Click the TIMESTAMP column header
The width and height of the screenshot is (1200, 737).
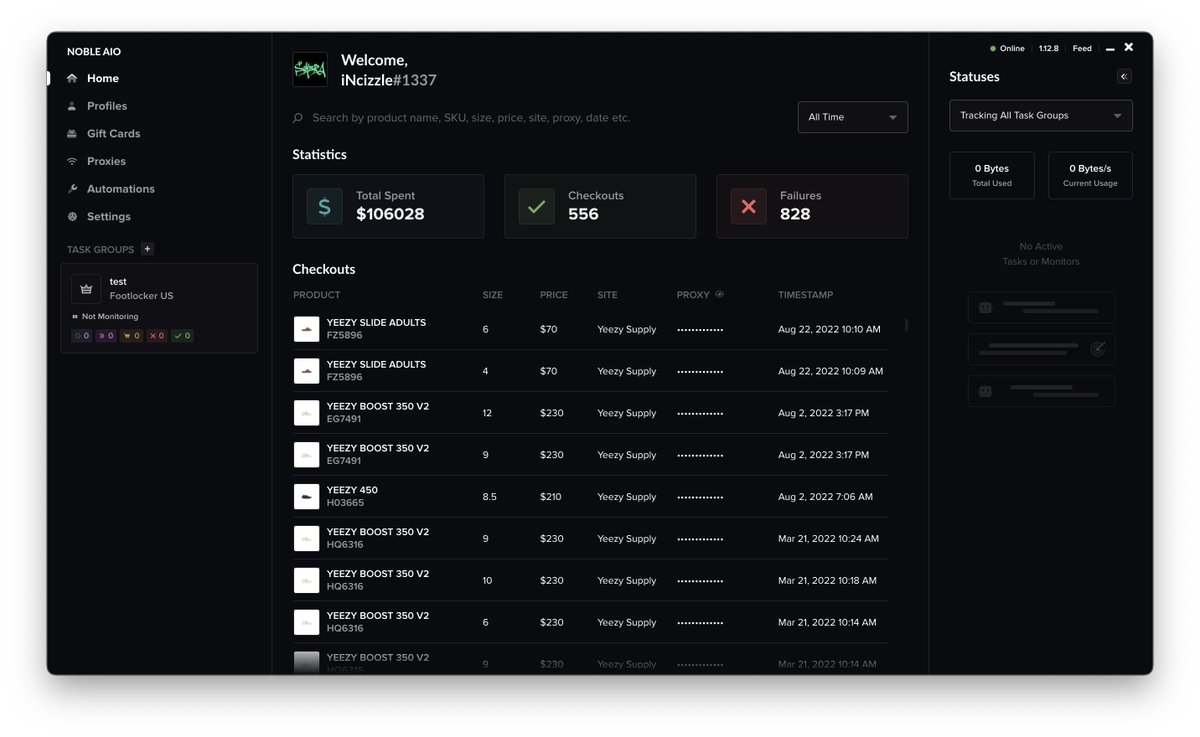(806, 295)
